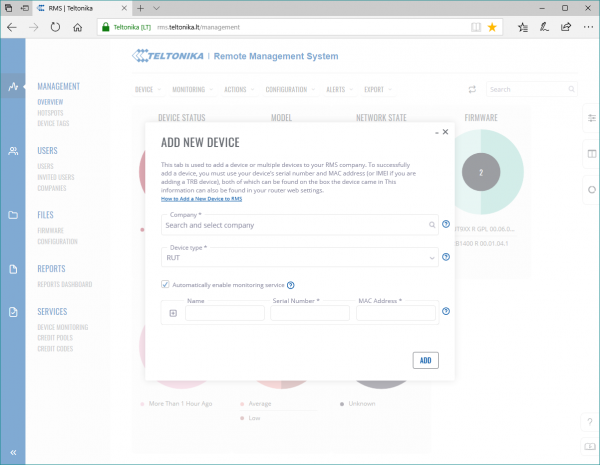Open the Company search and select field
The width and height of the screenshot is (600, 465).
coord(300,225)
